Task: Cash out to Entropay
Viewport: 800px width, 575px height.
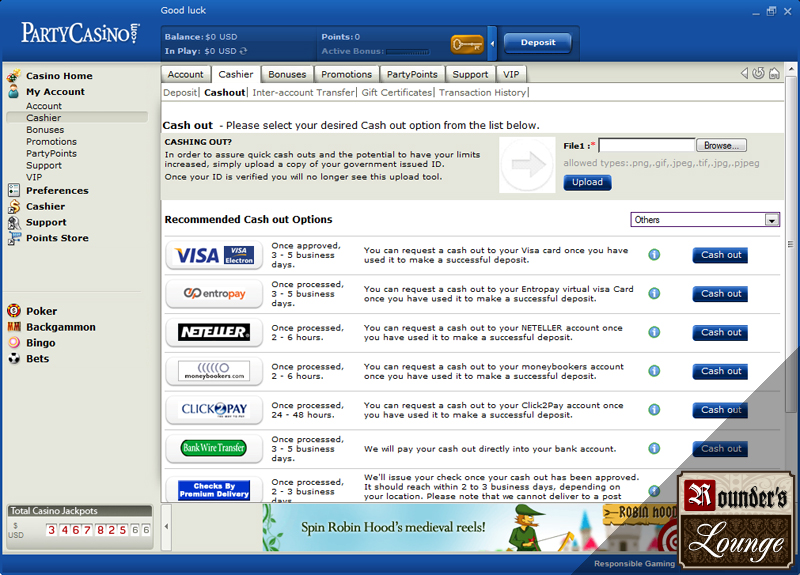Action: 720,294
